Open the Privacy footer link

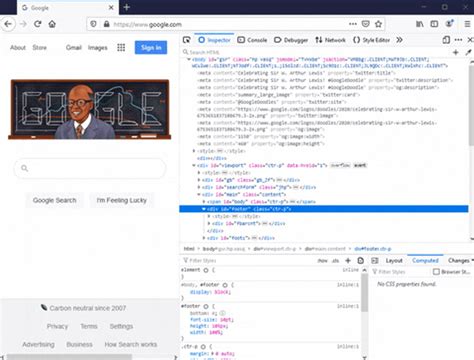pos(57,326)
